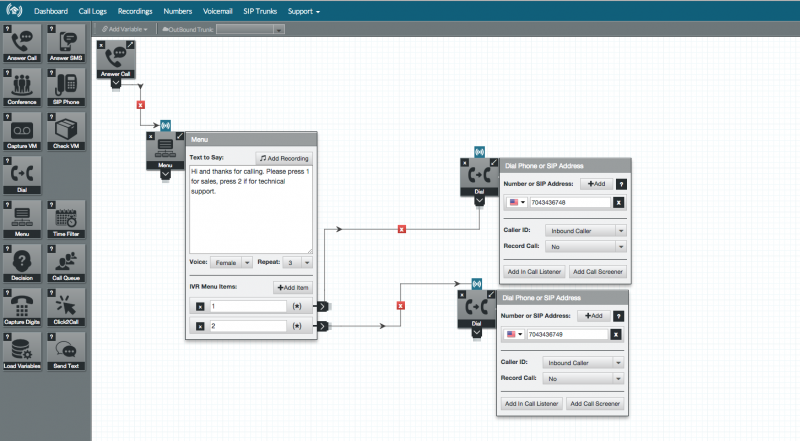Click Add Call Screener in upper panel
This screenshot has width=800, height=441.
(597, 272)
